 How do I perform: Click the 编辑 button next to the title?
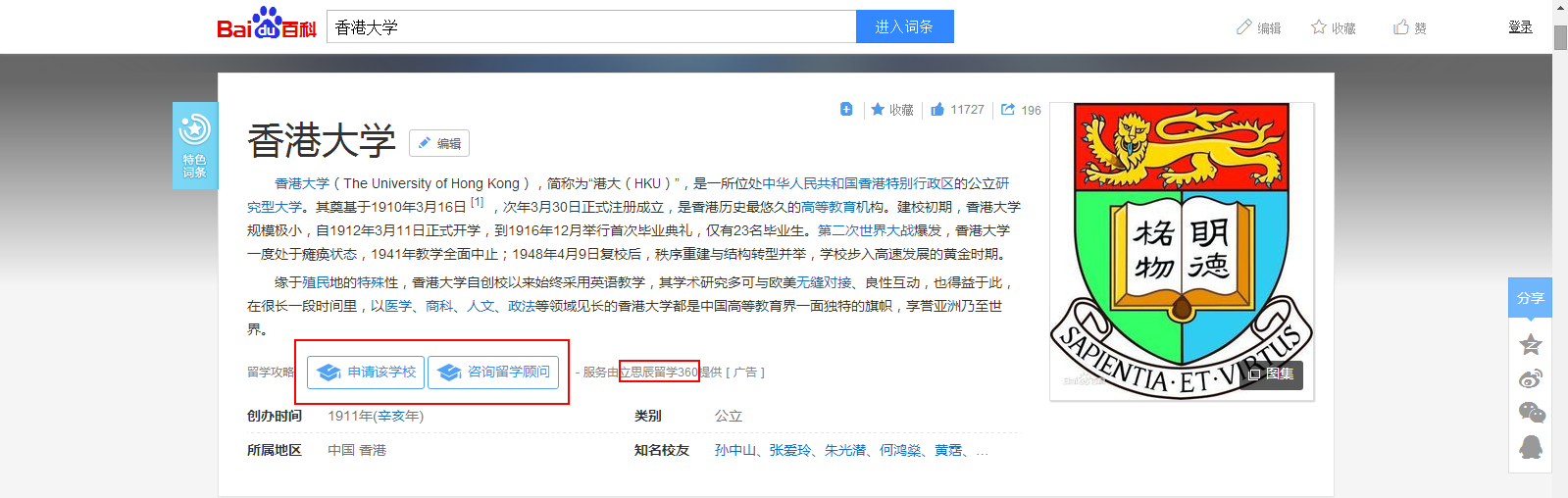click(x=439, y=143)
